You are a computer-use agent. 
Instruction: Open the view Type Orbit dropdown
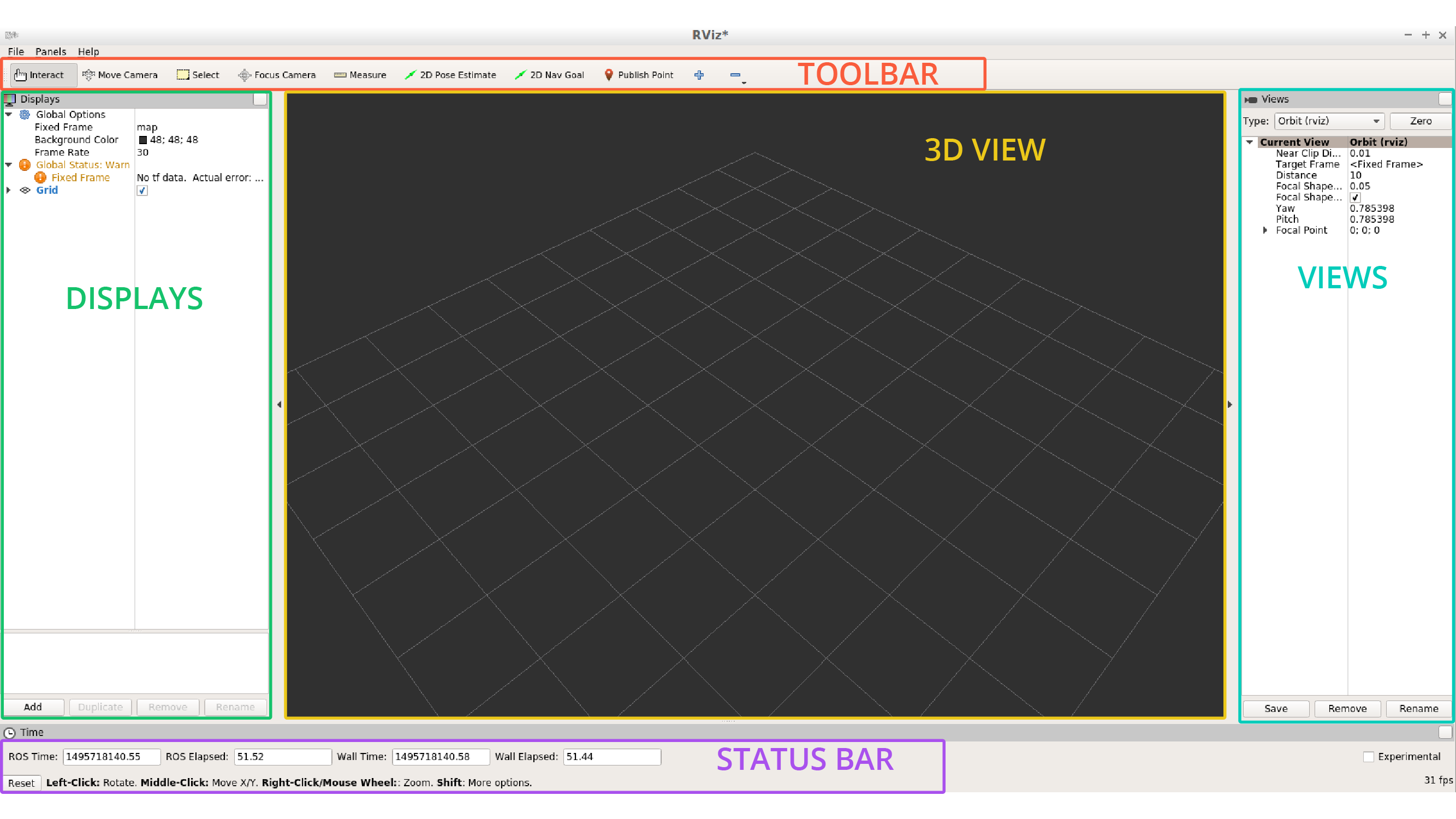click(x=1328, y=121)
